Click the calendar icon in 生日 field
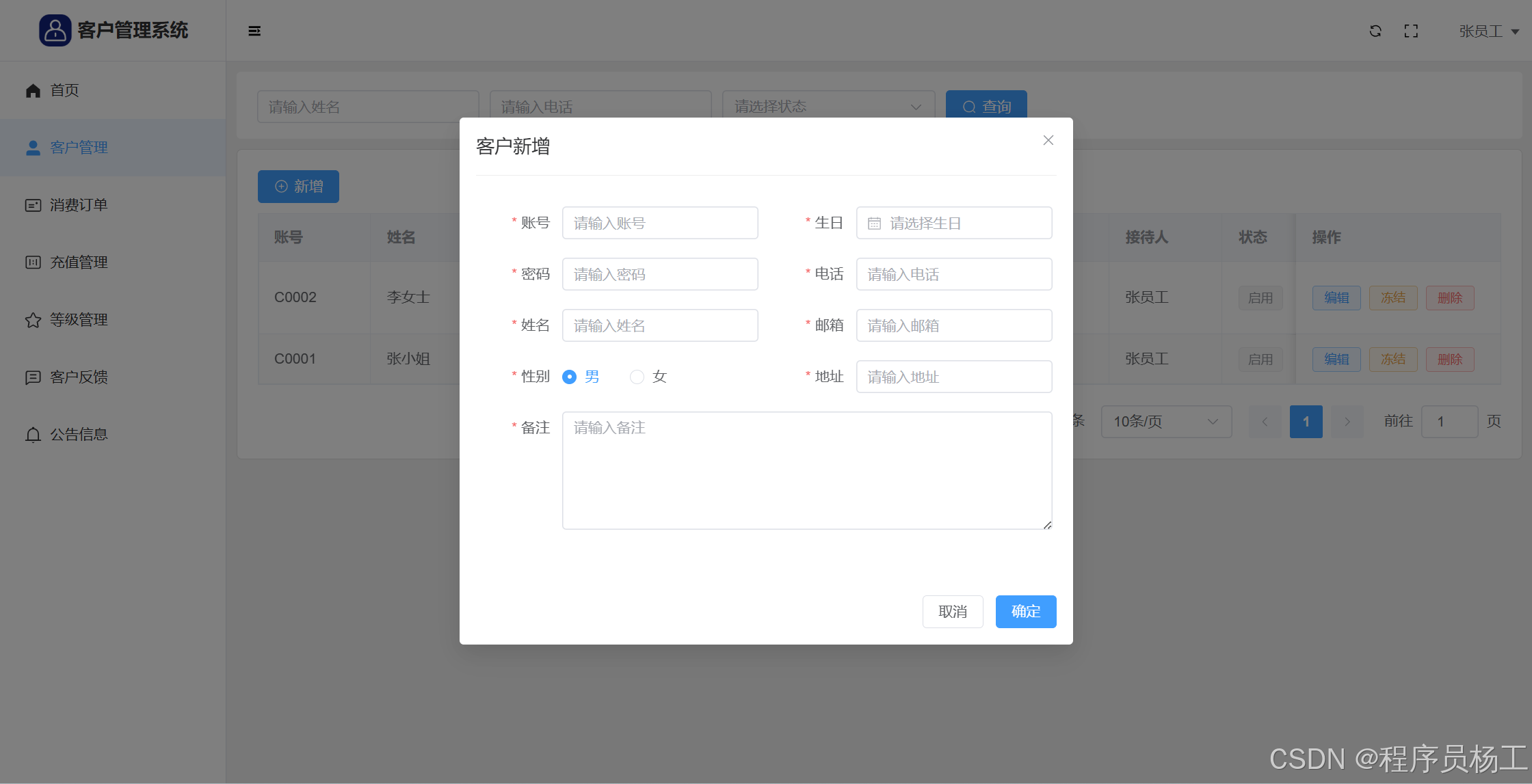This screenshot has width=1532, height=784. (x=874, y=224)
